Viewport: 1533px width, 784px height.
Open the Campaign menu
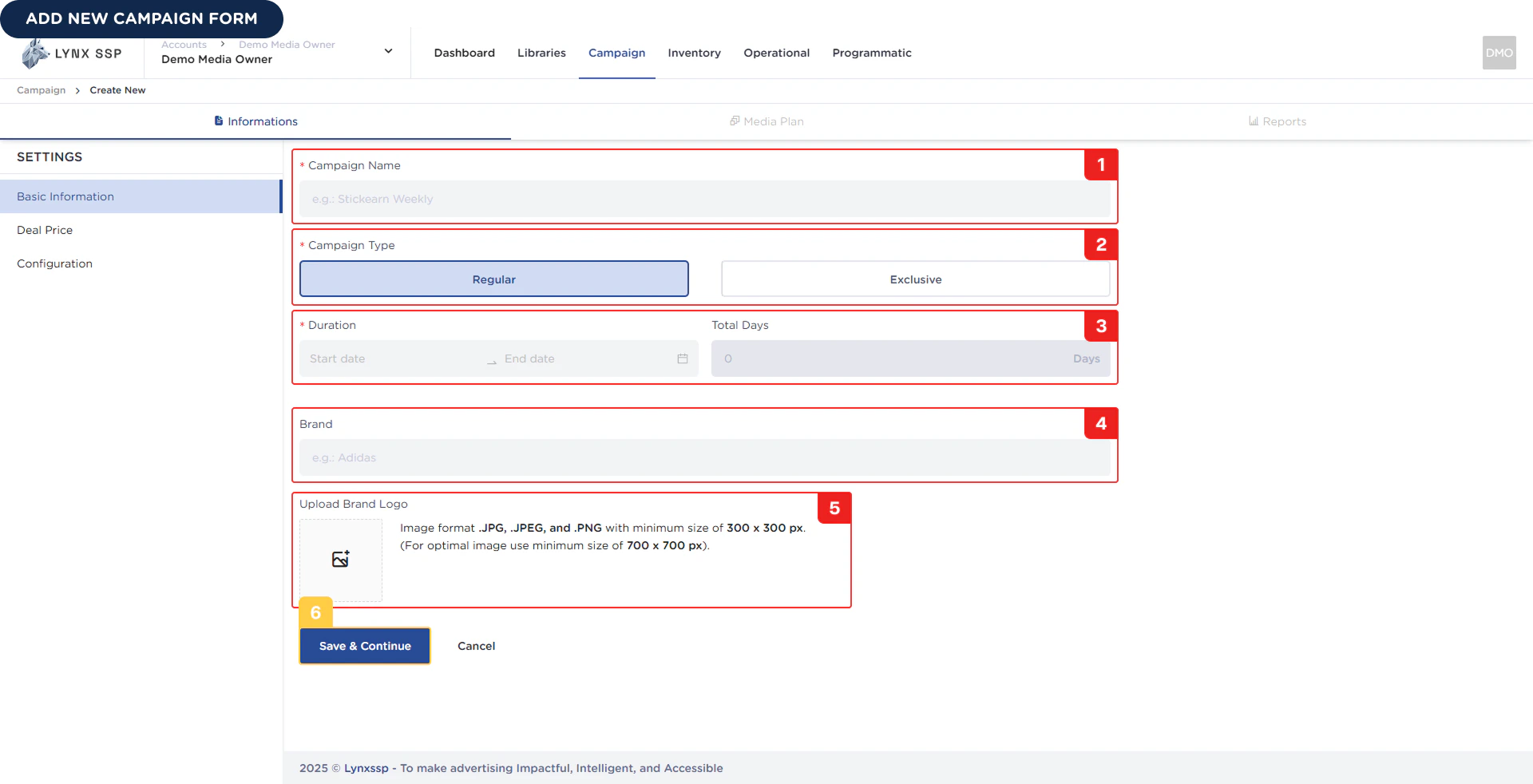pyautogui.click(x=617, y=53)
